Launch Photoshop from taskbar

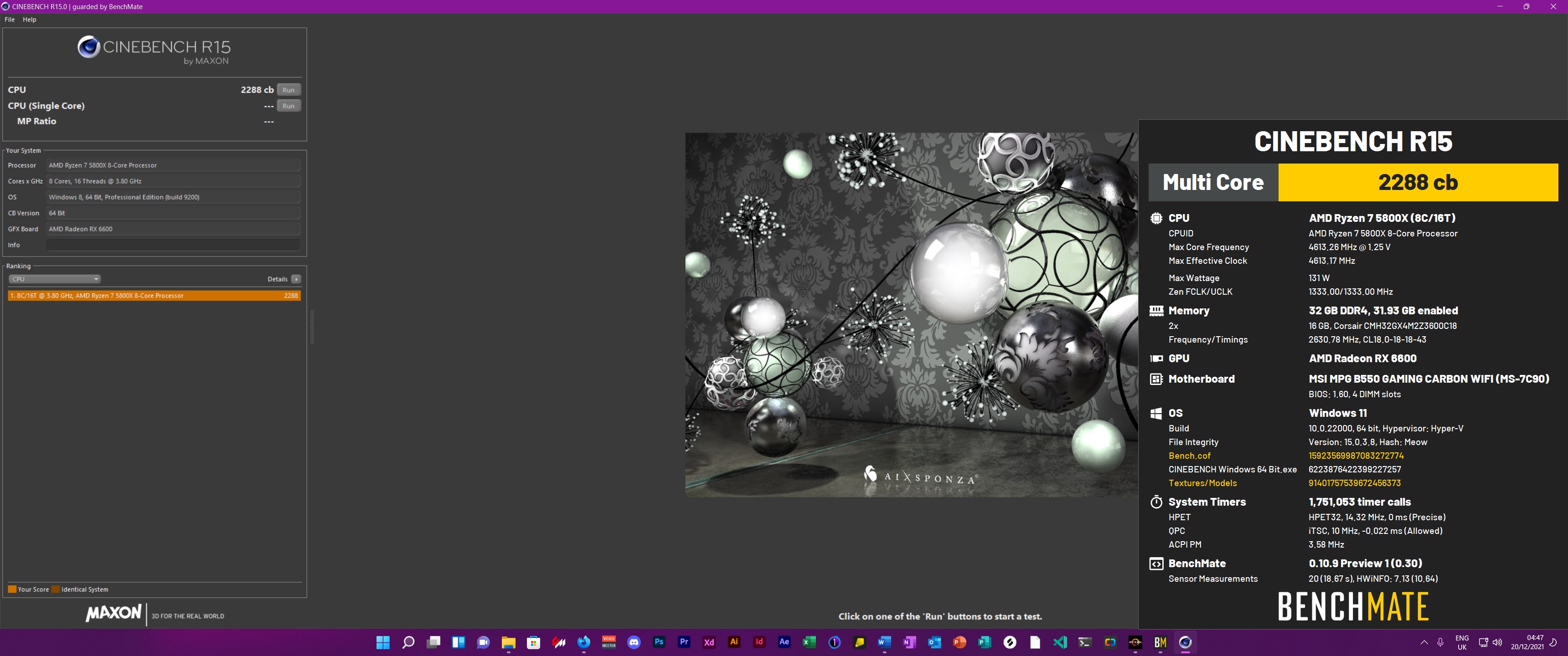(x=659, y=642)
